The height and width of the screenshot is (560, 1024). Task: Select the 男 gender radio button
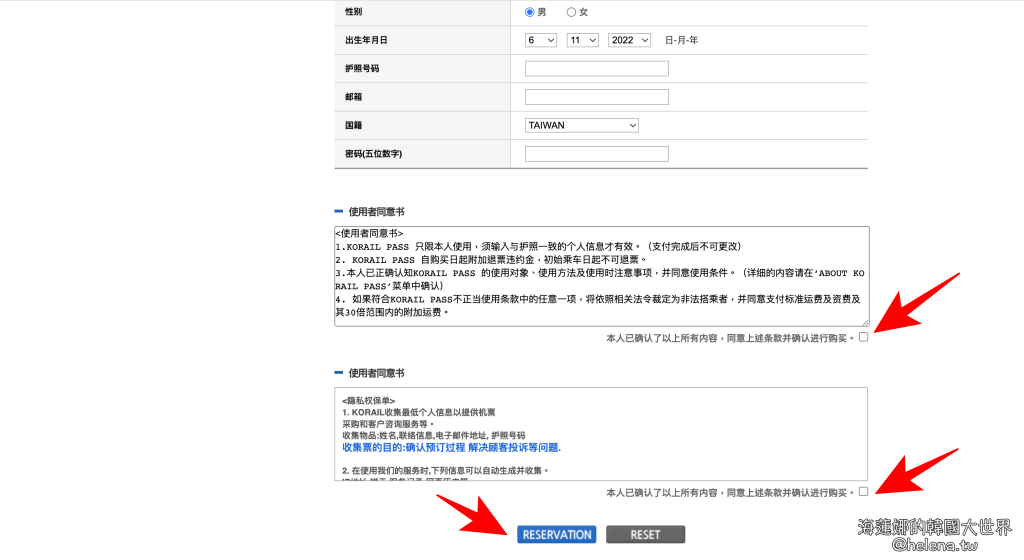click(530, 12)
